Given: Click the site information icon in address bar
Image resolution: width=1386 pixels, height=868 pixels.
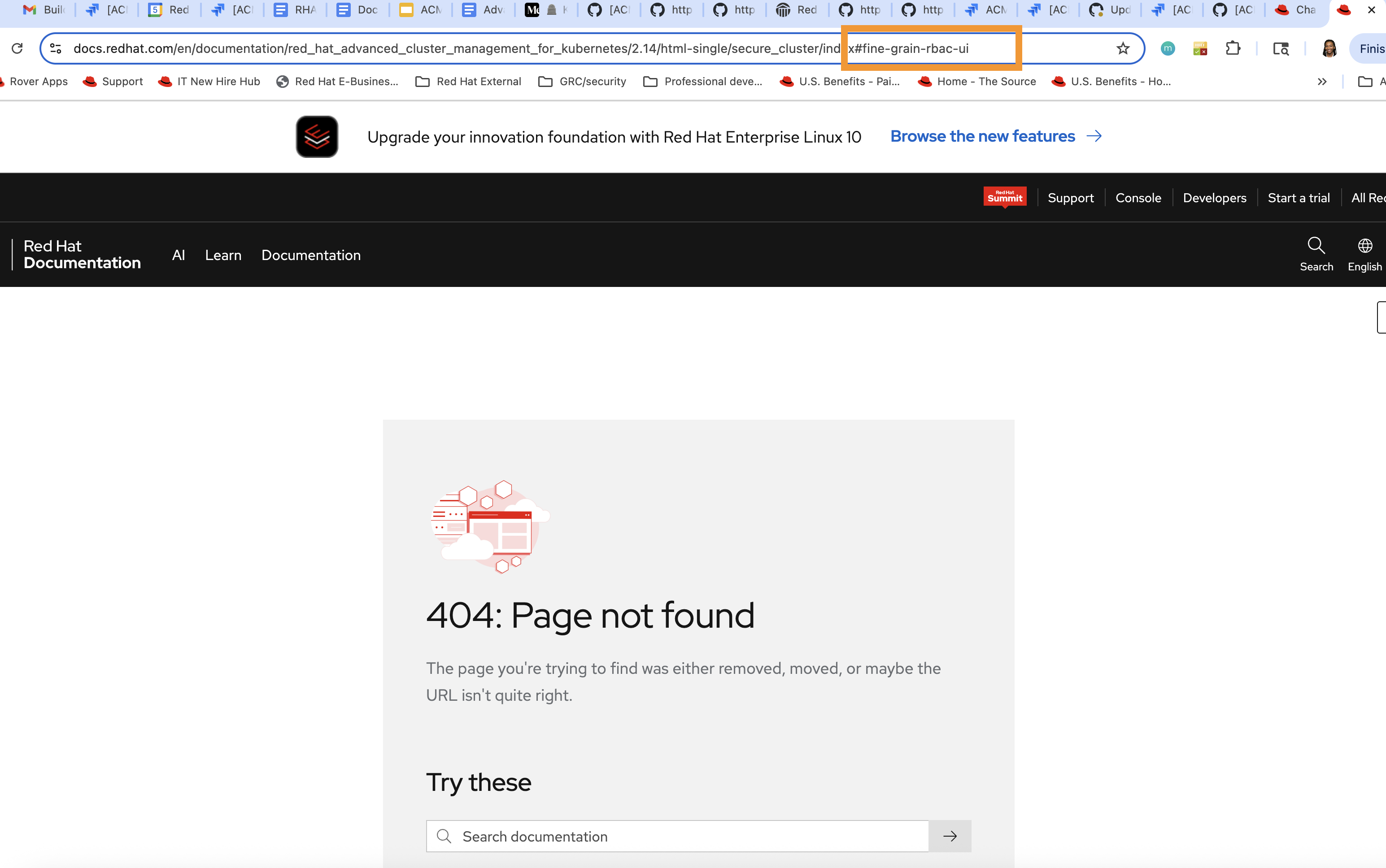Looking at the screenshot, I should 56,48.
